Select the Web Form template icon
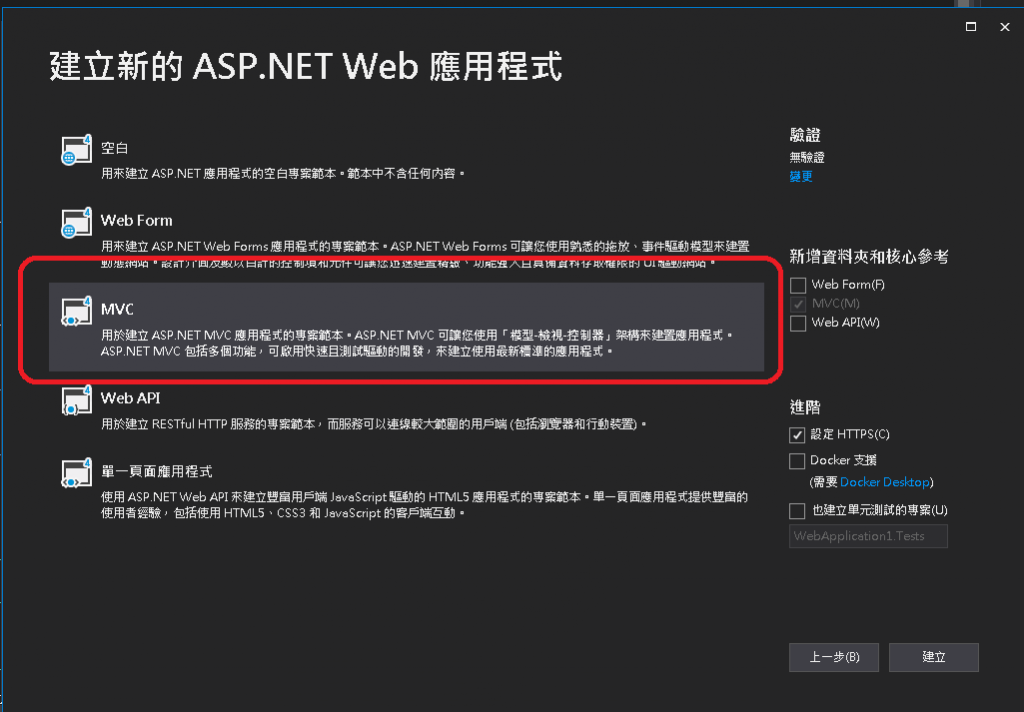The height and width of the screenshot is (712, 1024). click(76, 223)
